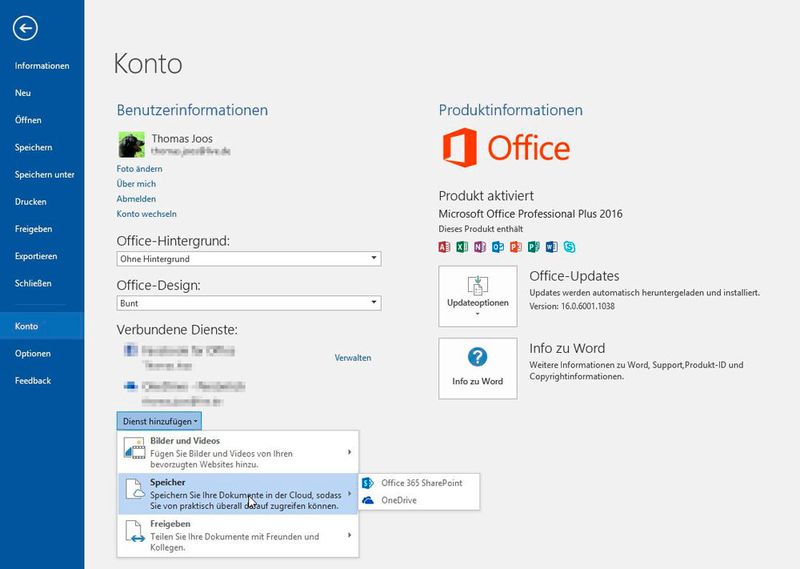This screenshot has width=800, height=569.
Task: Open the Office-Design dropdown
Action: coord(249,303)
